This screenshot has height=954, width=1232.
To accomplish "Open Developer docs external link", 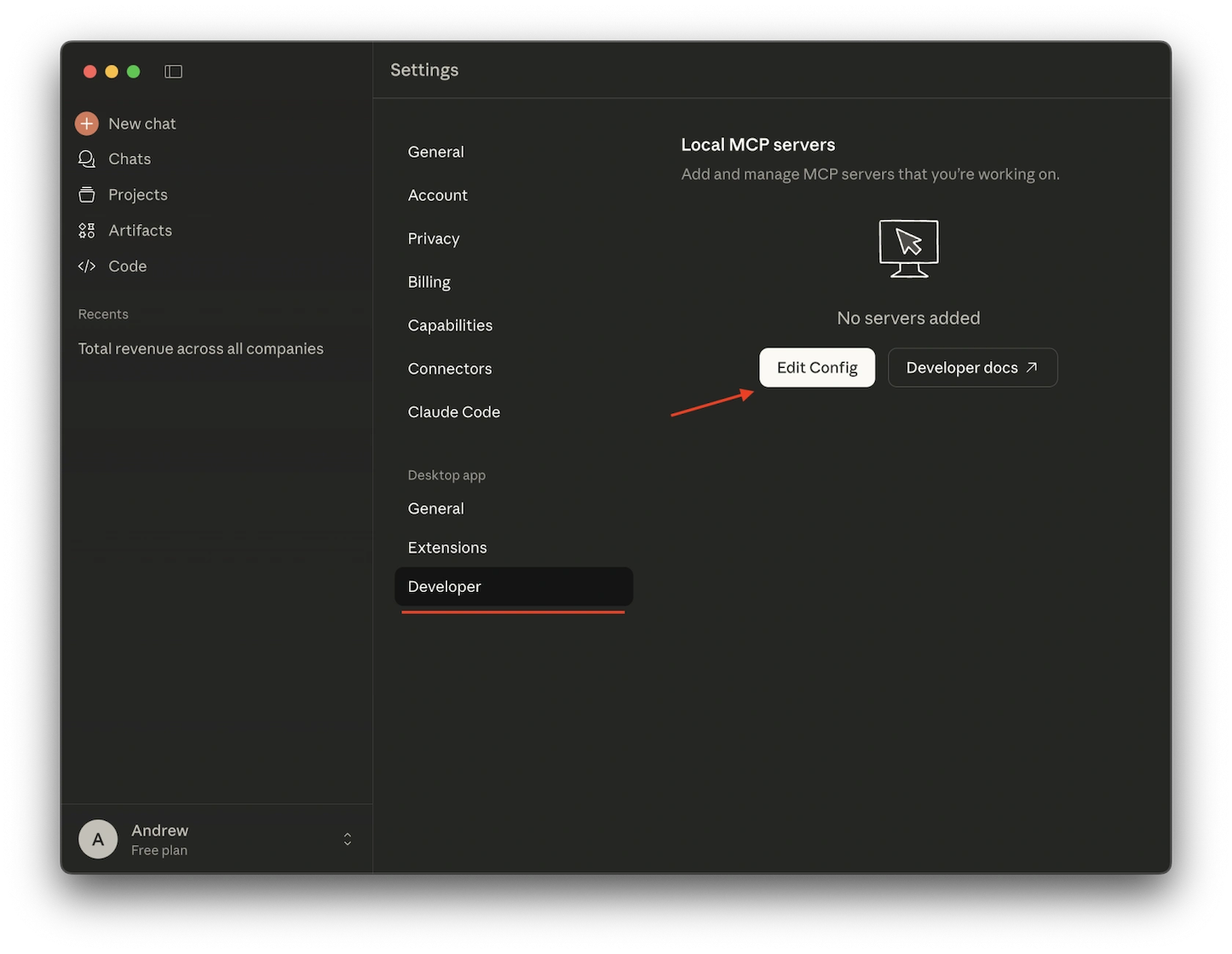I will [x=972, y=368].
